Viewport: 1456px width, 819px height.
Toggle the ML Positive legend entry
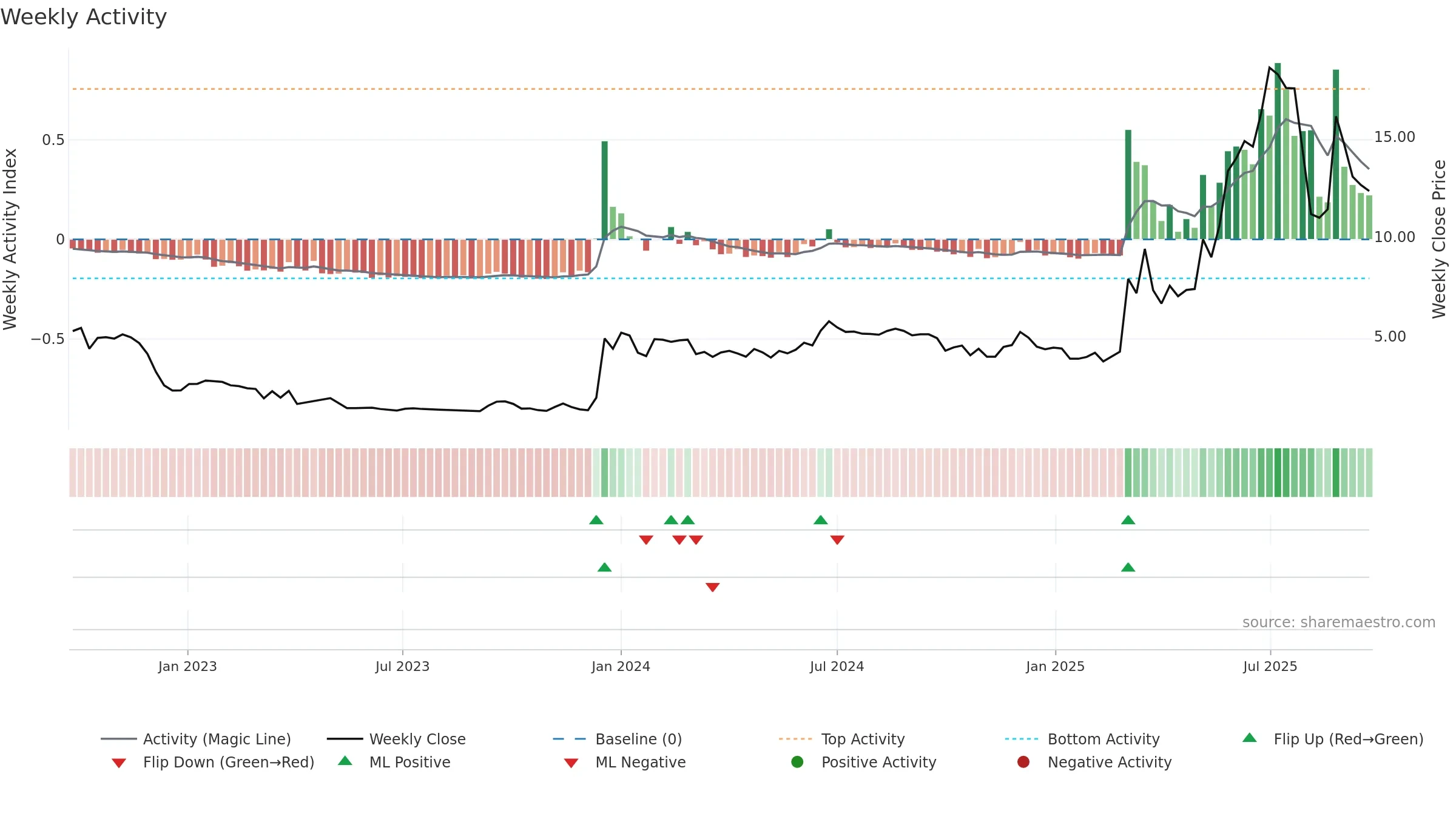point(394,762)
